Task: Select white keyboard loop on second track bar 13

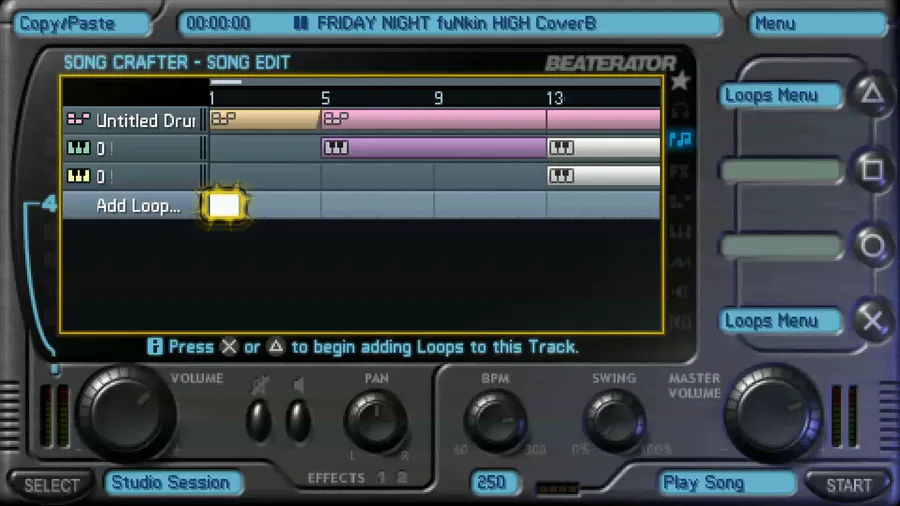Action: 604,147
